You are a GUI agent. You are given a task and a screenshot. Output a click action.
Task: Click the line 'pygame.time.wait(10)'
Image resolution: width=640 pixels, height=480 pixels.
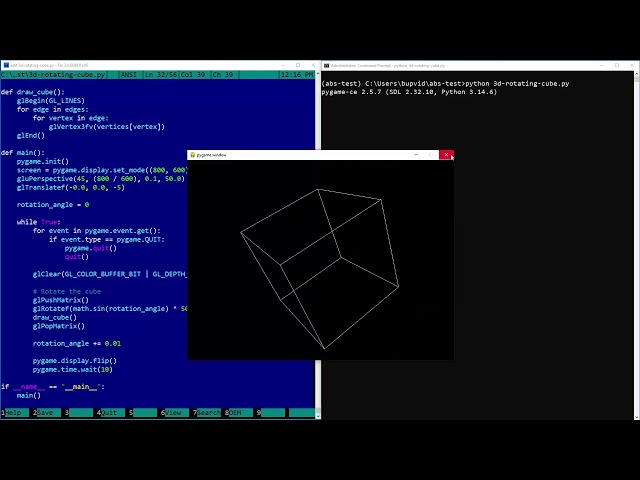[x=73, y=369]
